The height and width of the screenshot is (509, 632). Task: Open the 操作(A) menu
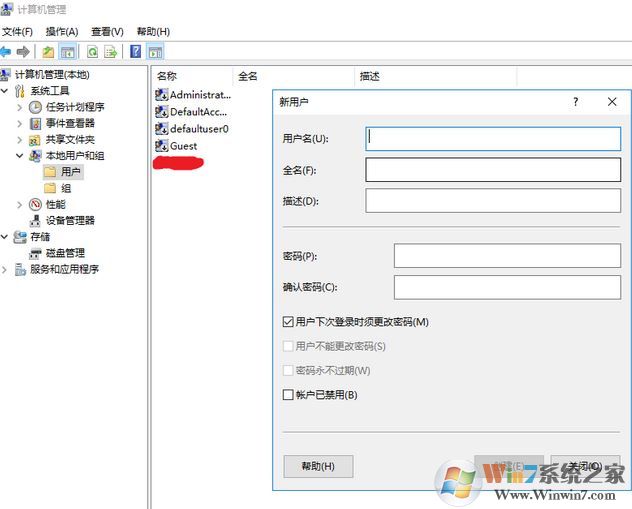click(61, 32)
